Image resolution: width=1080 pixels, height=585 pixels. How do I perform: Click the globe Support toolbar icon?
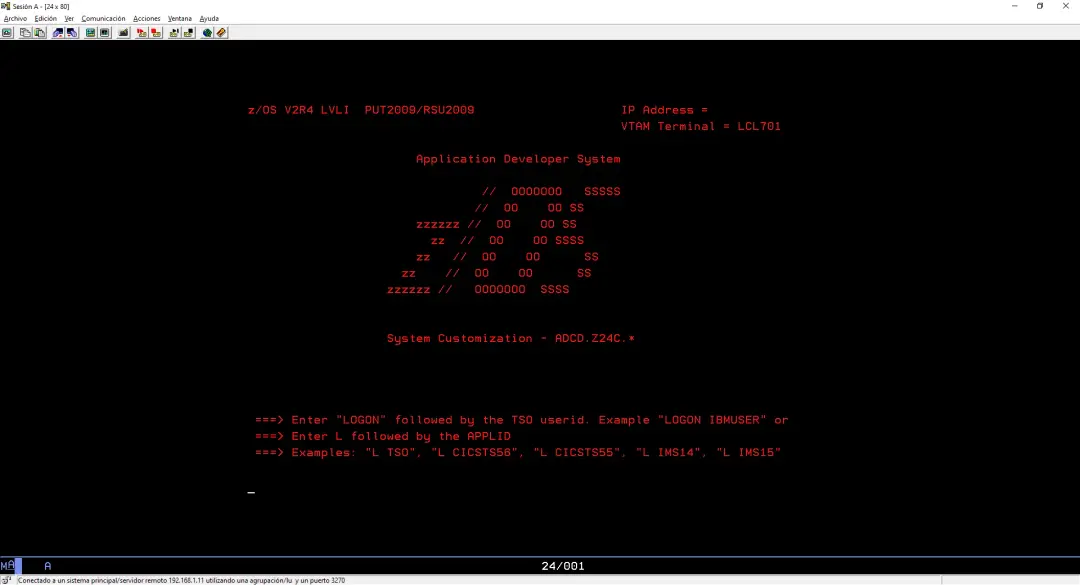pyautogui.click(x=207, y=32)
